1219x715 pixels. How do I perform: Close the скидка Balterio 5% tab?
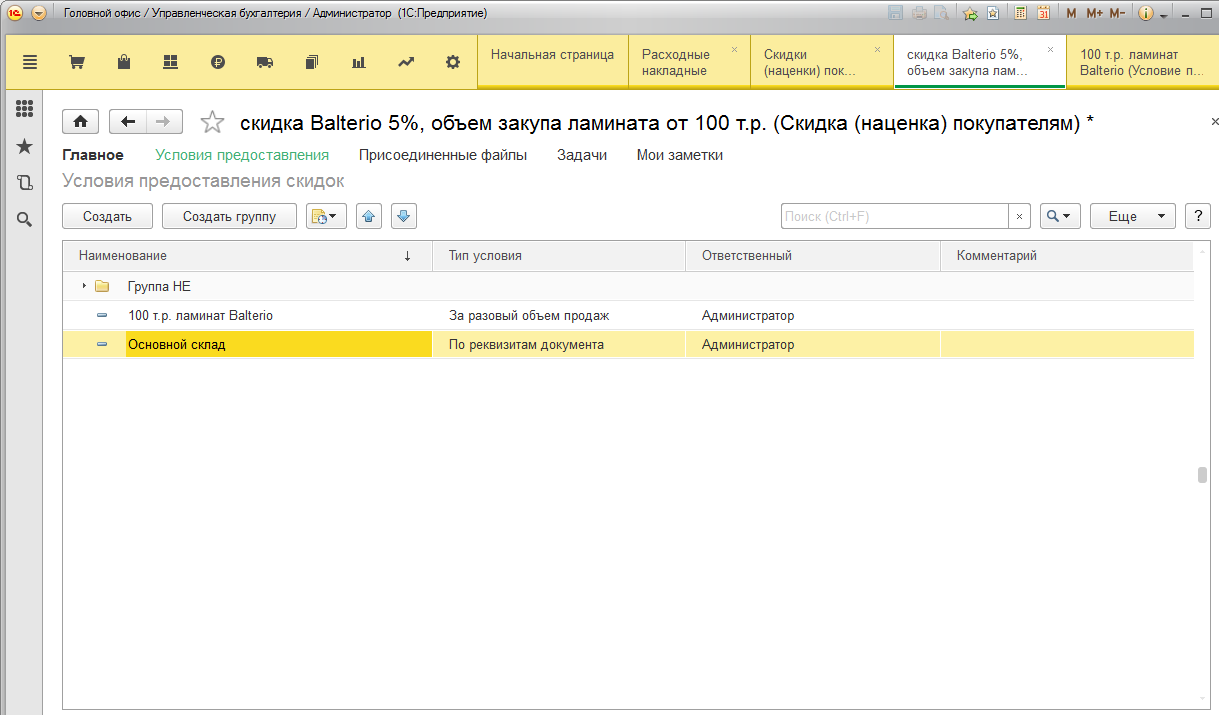tap(1050, 49)
